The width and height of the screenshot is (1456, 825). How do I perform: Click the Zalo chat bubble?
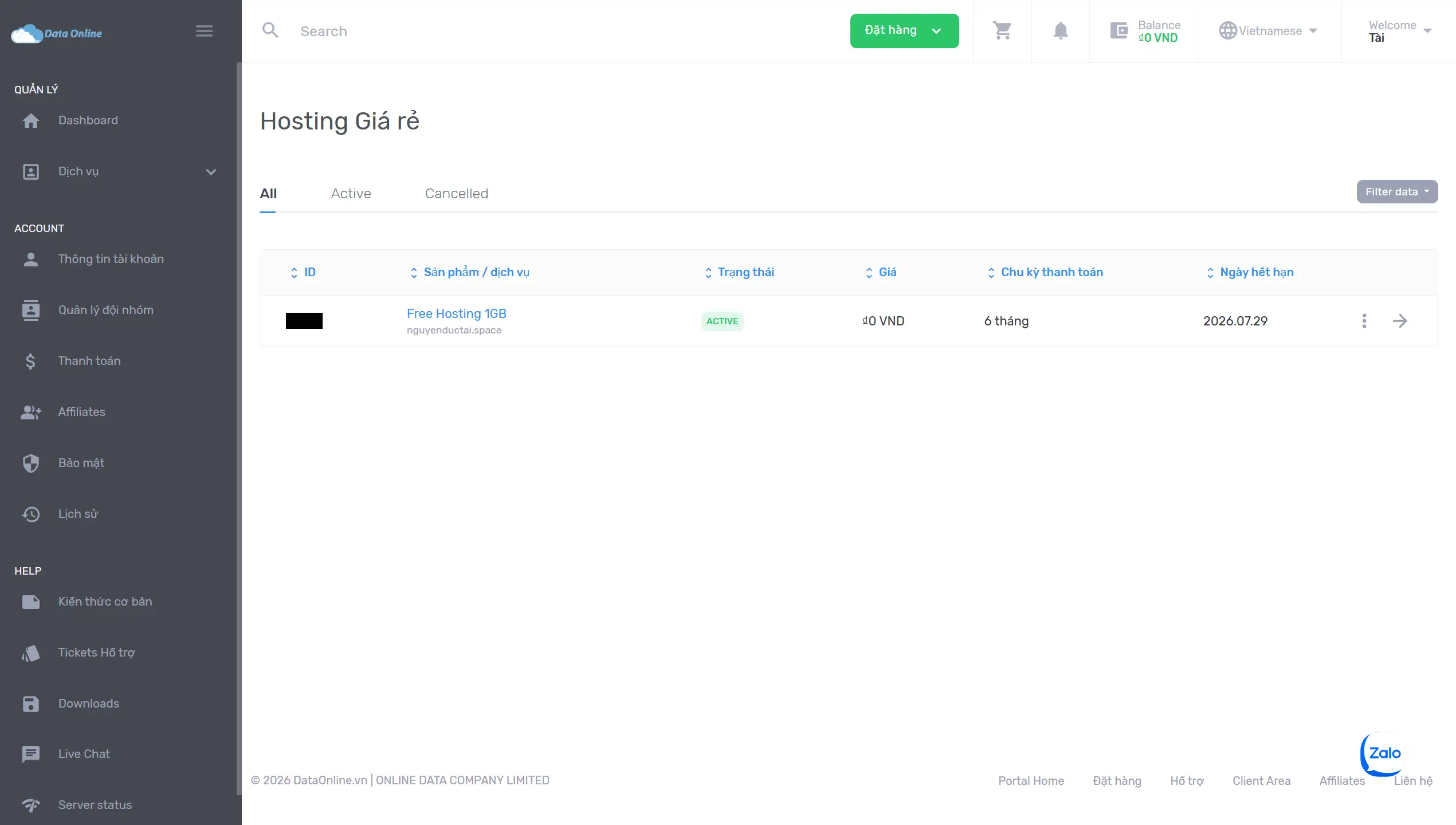(x=1384, y=753)
